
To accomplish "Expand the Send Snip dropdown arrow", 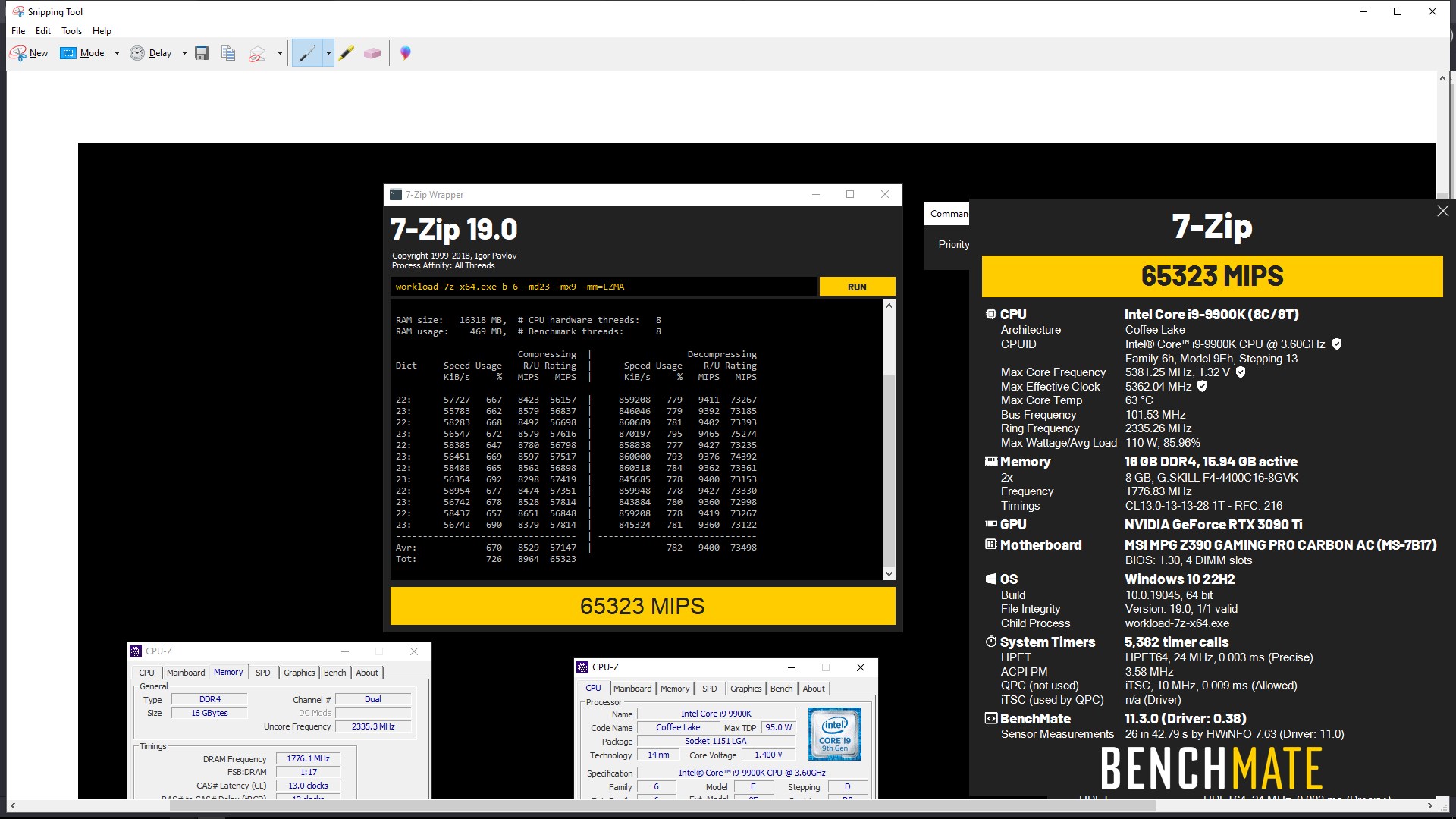I will click(x=280, y=53).
